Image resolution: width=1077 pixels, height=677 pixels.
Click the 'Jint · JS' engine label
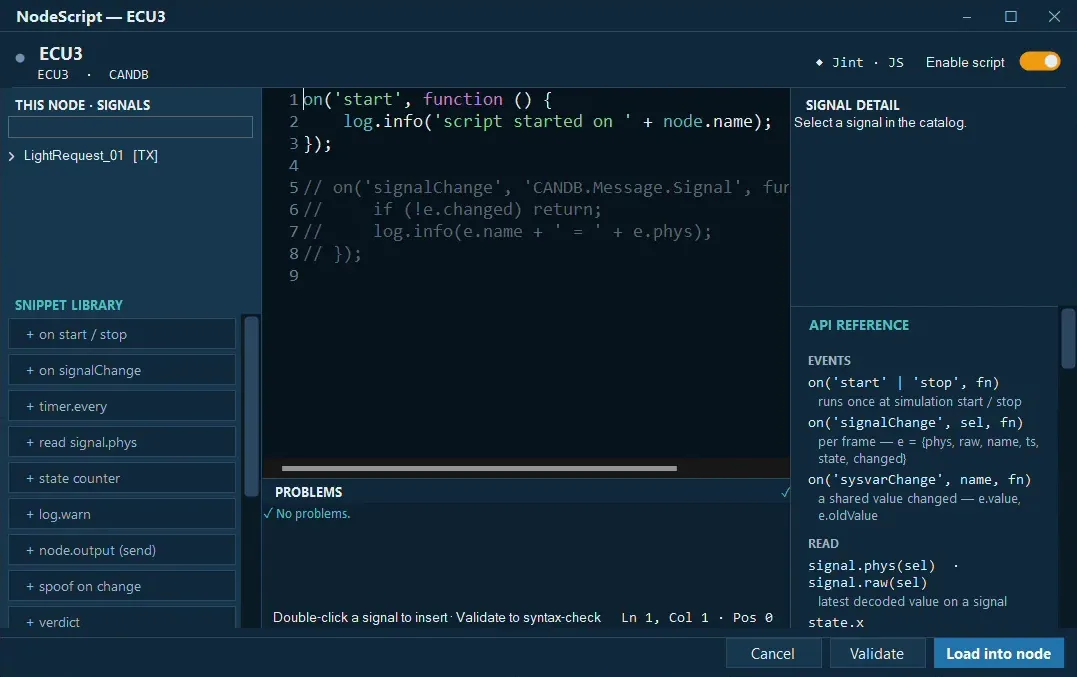tap(868, 62)
